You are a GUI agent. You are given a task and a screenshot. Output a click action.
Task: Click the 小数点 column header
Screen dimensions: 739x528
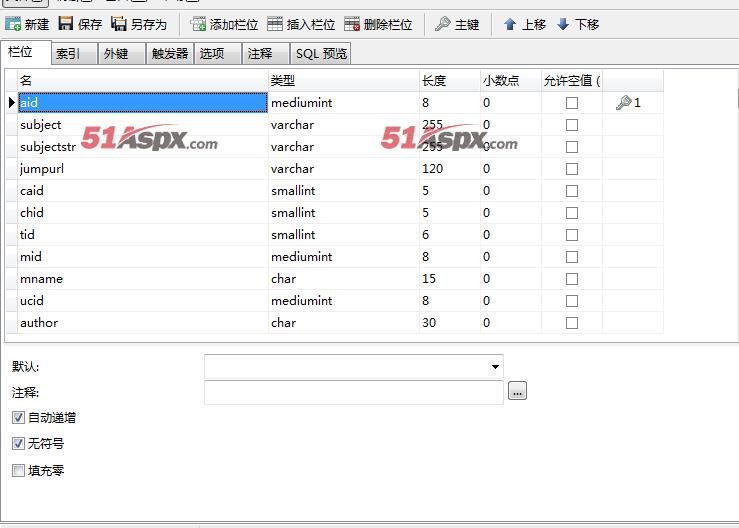pyautogui.click(x=510, y=81)
